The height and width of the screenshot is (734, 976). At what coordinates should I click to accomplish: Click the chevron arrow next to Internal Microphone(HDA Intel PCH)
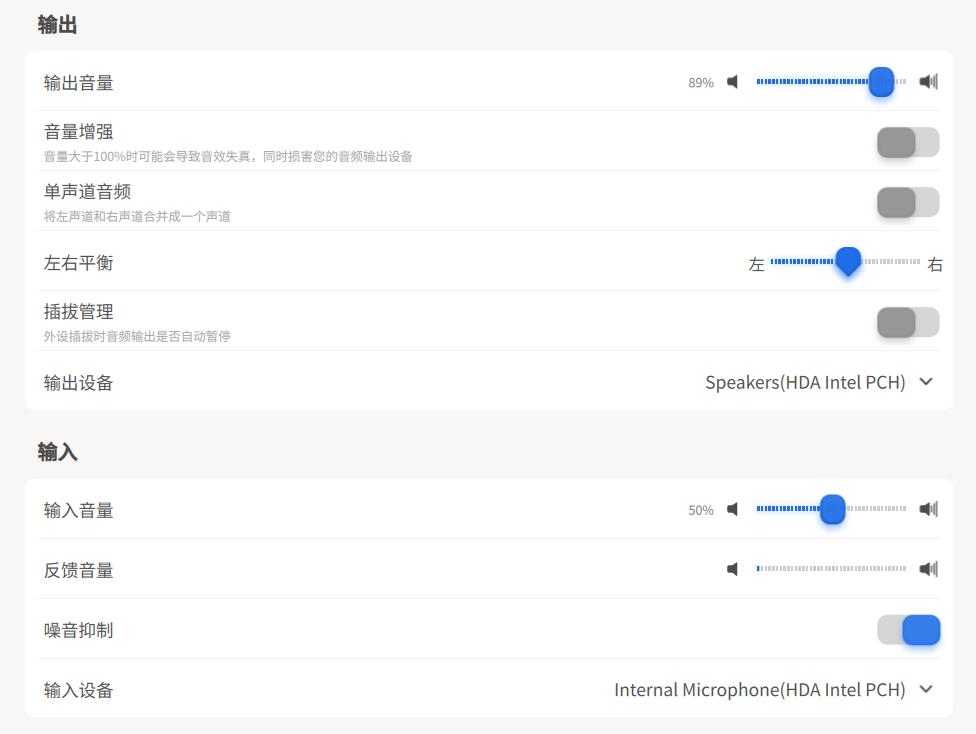926,689
